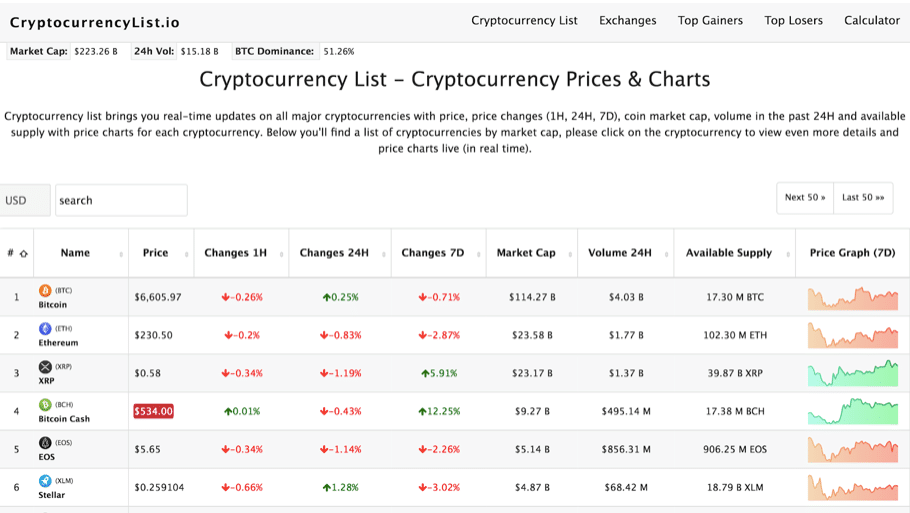This screenshot has width=910, height=513.
Task: Open Ethereum 7D price graph
Action: [853, 335]
